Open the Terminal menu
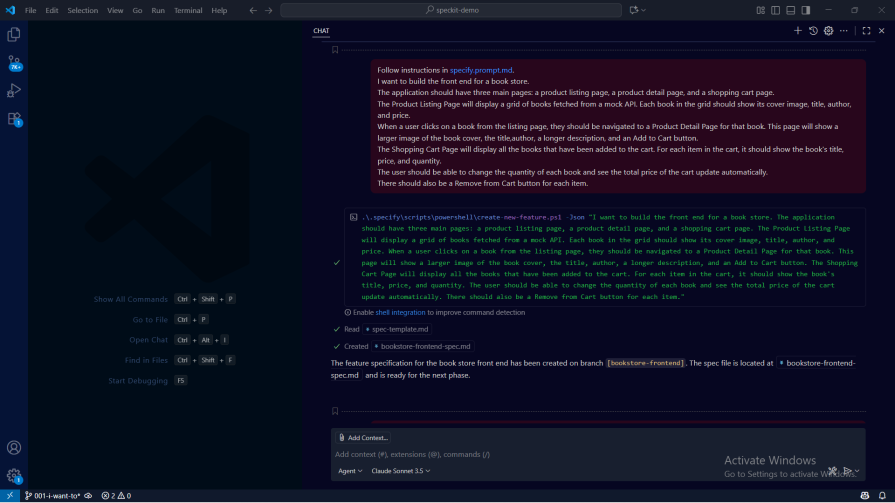The width and height of the screenshot is (895, 503). point(188,10)
